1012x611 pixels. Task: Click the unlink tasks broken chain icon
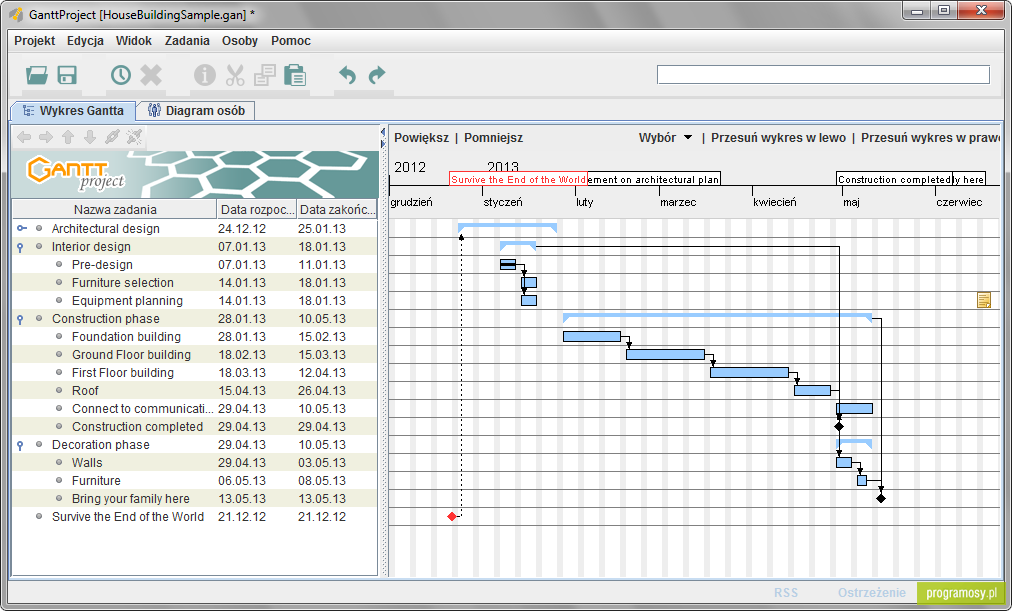click(x=134, y=137)
